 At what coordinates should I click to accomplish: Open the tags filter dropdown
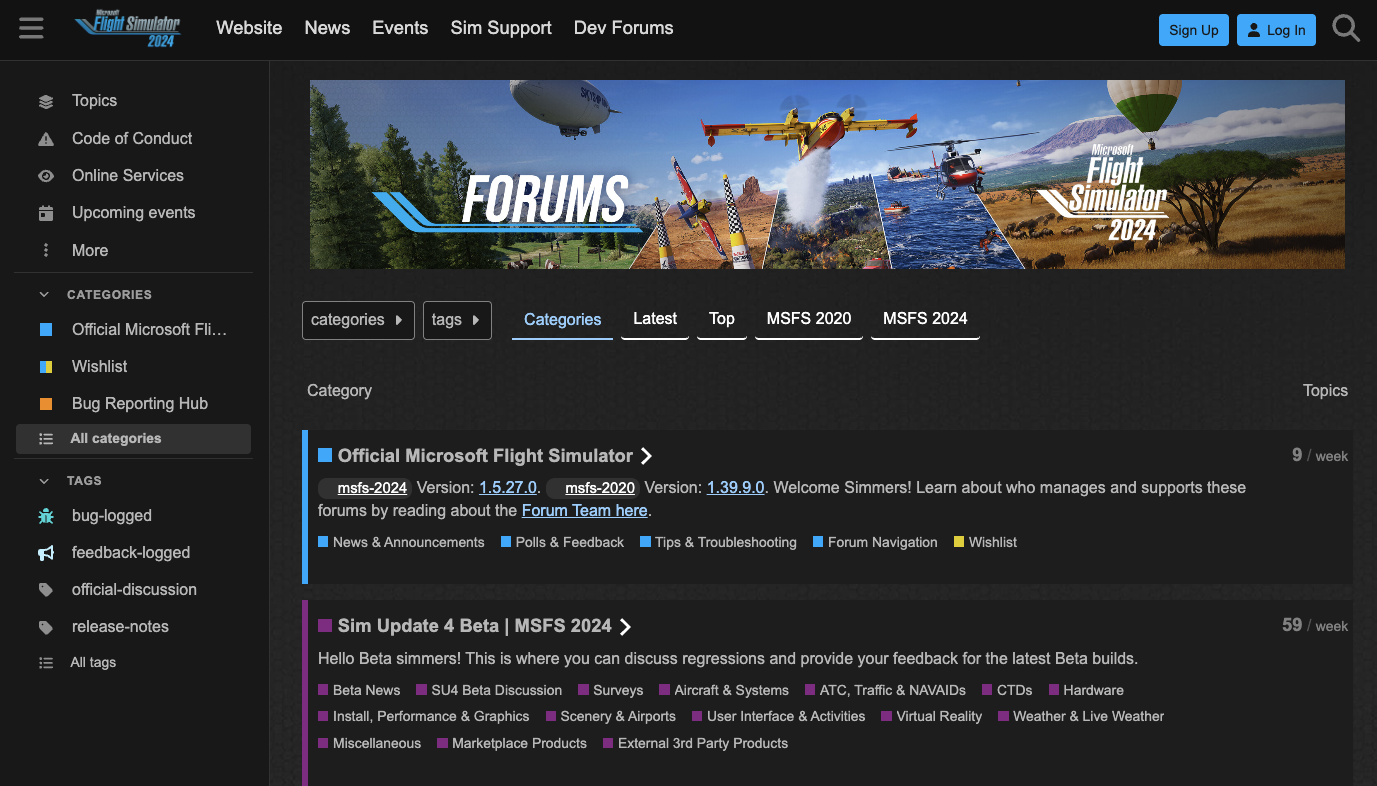click(x=457, y=320)
